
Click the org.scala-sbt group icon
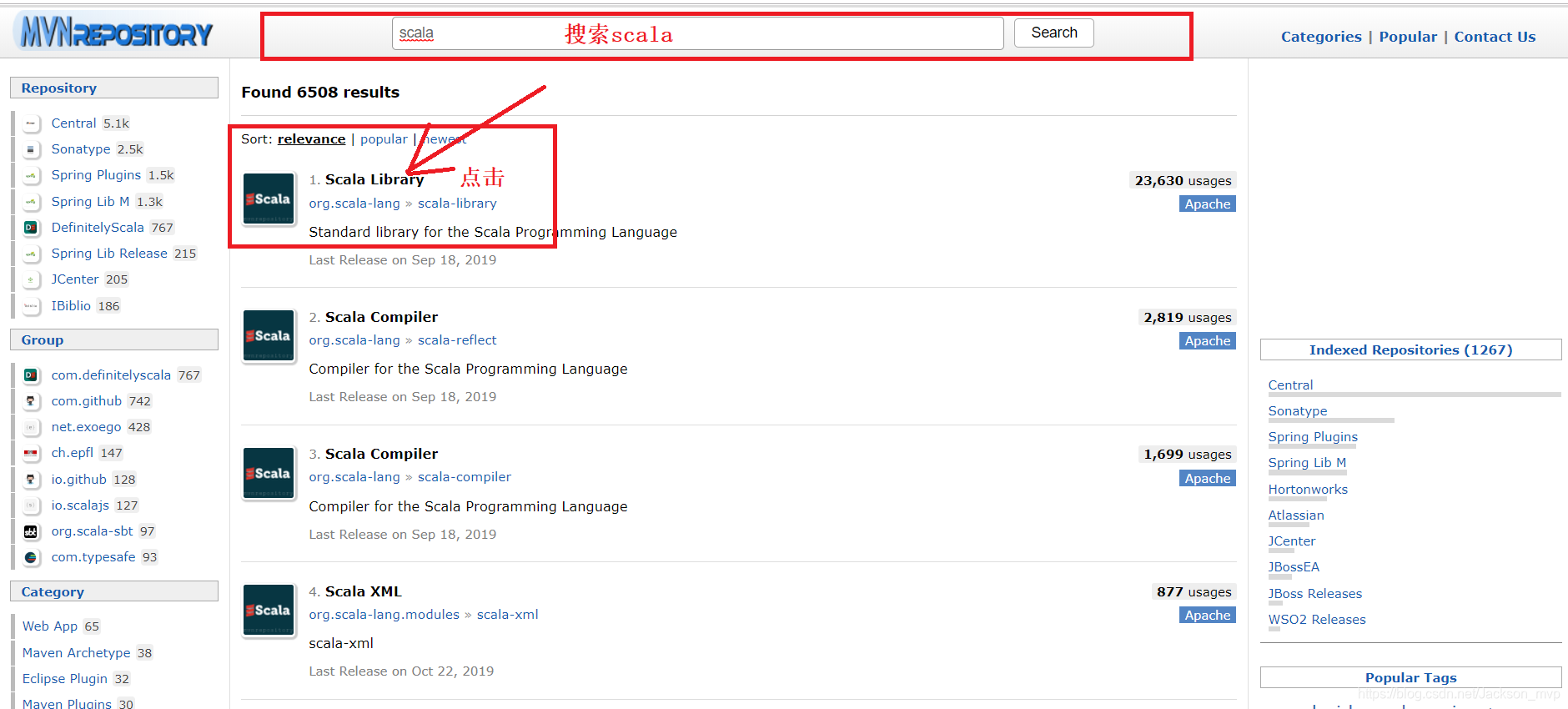[31, 531]
